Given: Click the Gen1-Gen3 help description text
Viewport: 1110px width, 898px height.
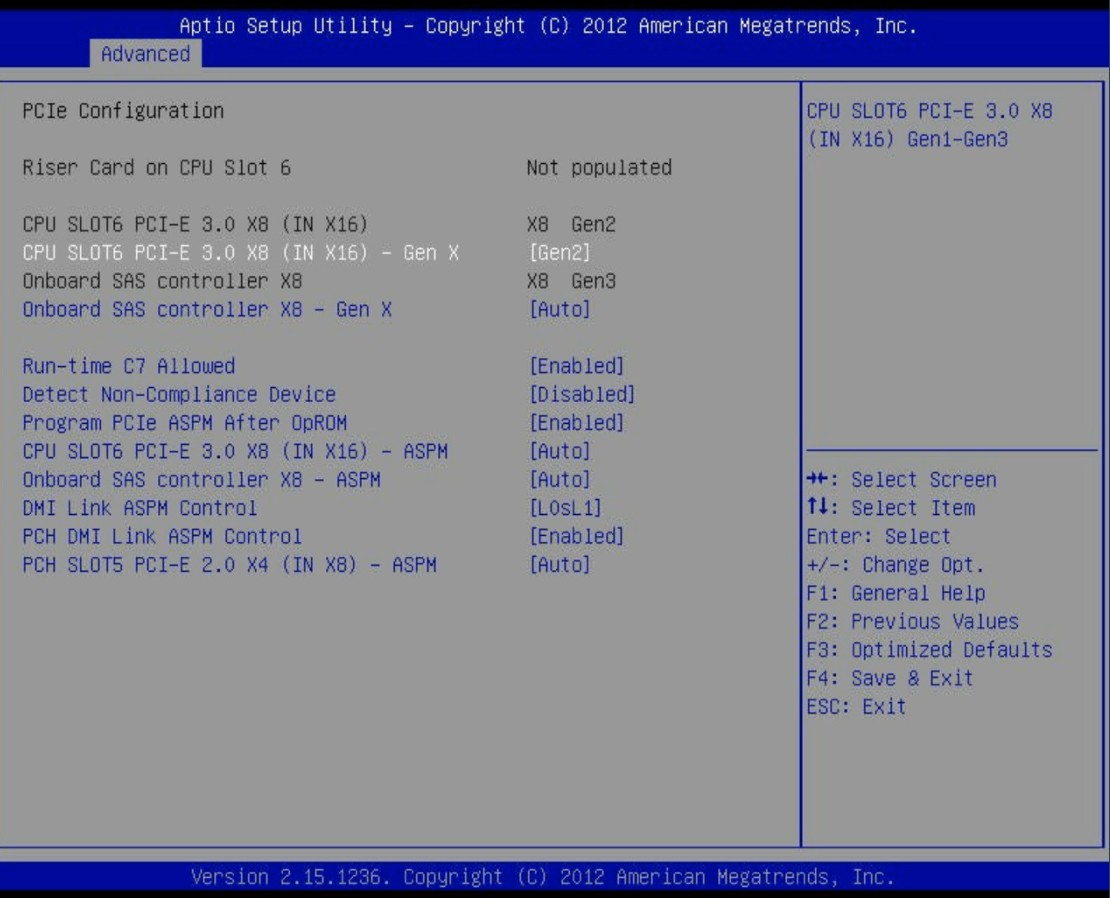Looking at the screenshot, I should pyautogui.click(x=929, y=125).
